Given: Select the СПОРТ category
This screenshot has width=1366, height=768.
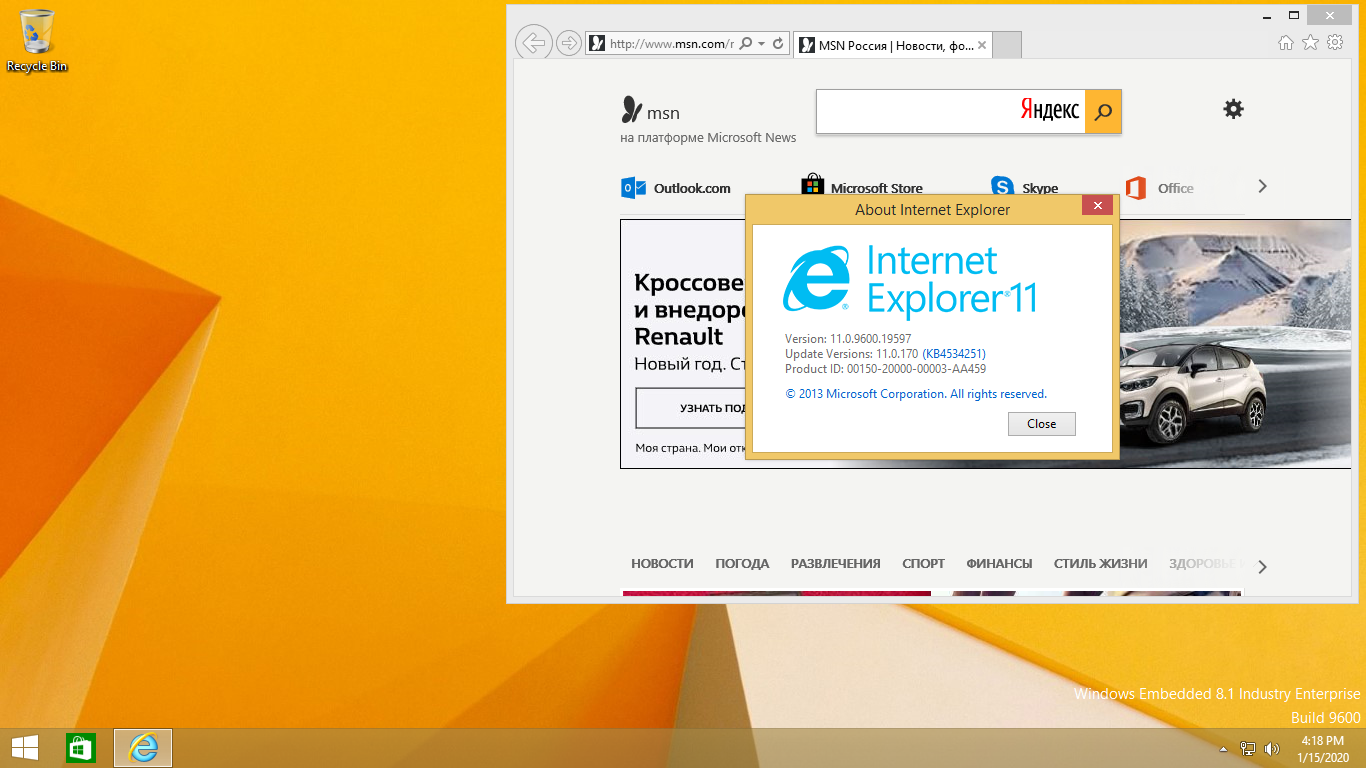Looking at the screenshot, I should point(923,564).
